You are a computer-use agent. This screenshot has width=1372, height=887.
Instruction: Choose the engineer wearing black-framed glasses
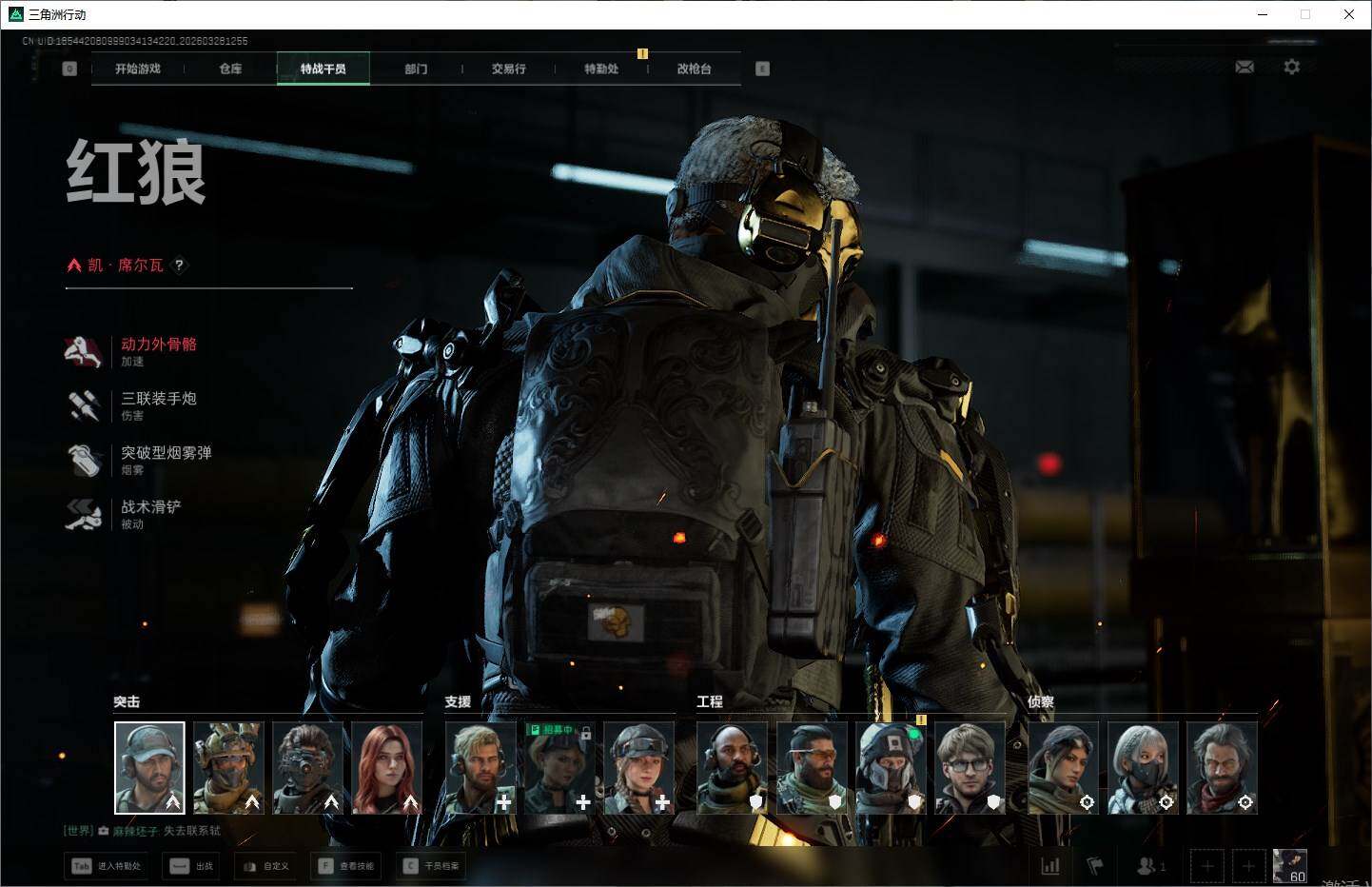pyautogui.click(x=970, y=768)
